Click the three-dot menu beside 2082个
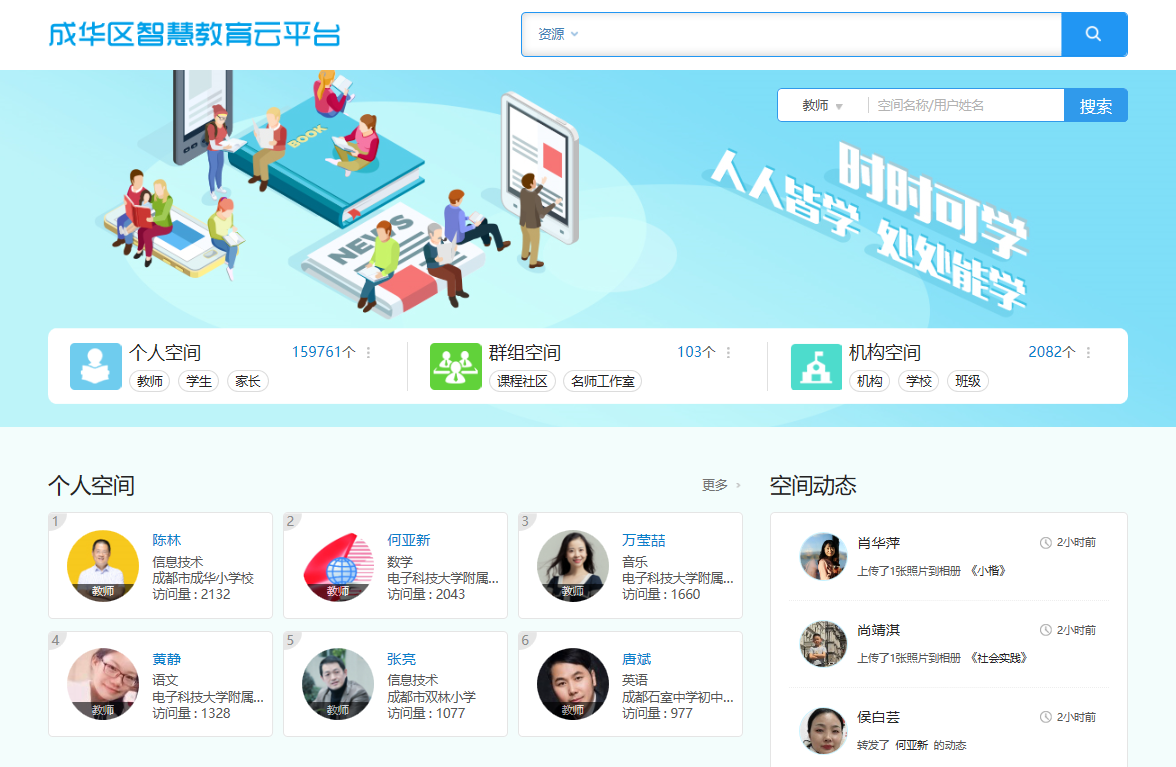 (x=1088, y=353)
